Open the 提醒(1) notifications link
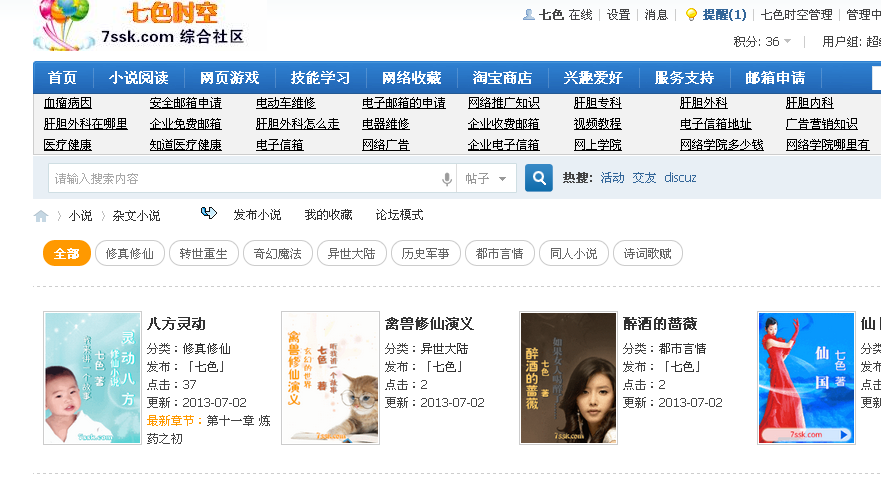This screenshot has width=881, height=502. coord(725,15)
